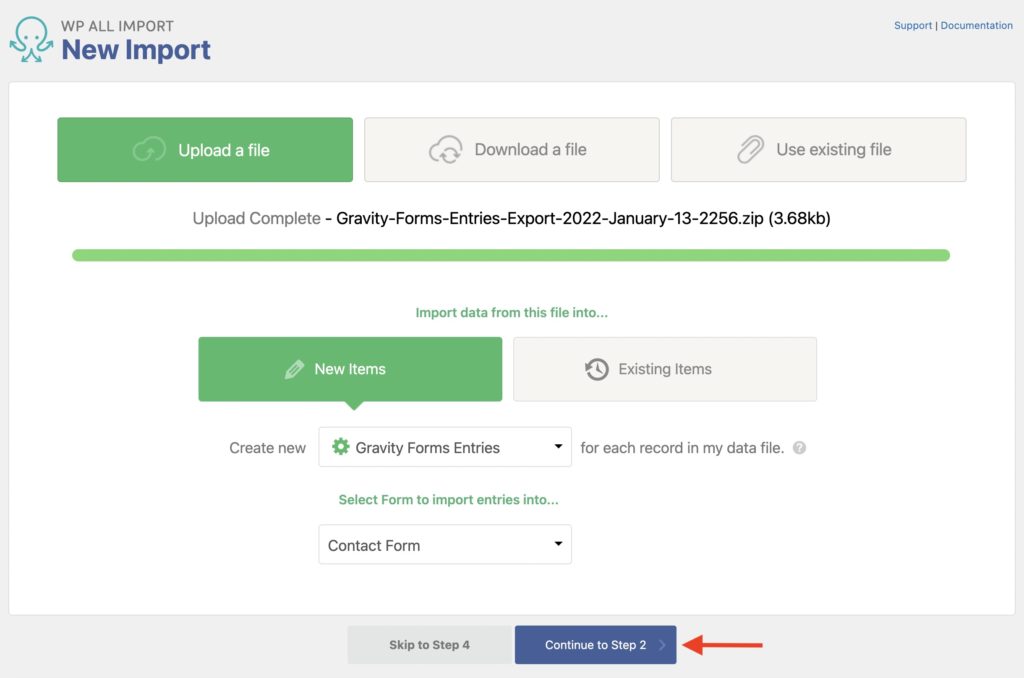Continue to Step 2 of the import
Viewport: 1024px width, 678px height.
click(x=595, y=644)
